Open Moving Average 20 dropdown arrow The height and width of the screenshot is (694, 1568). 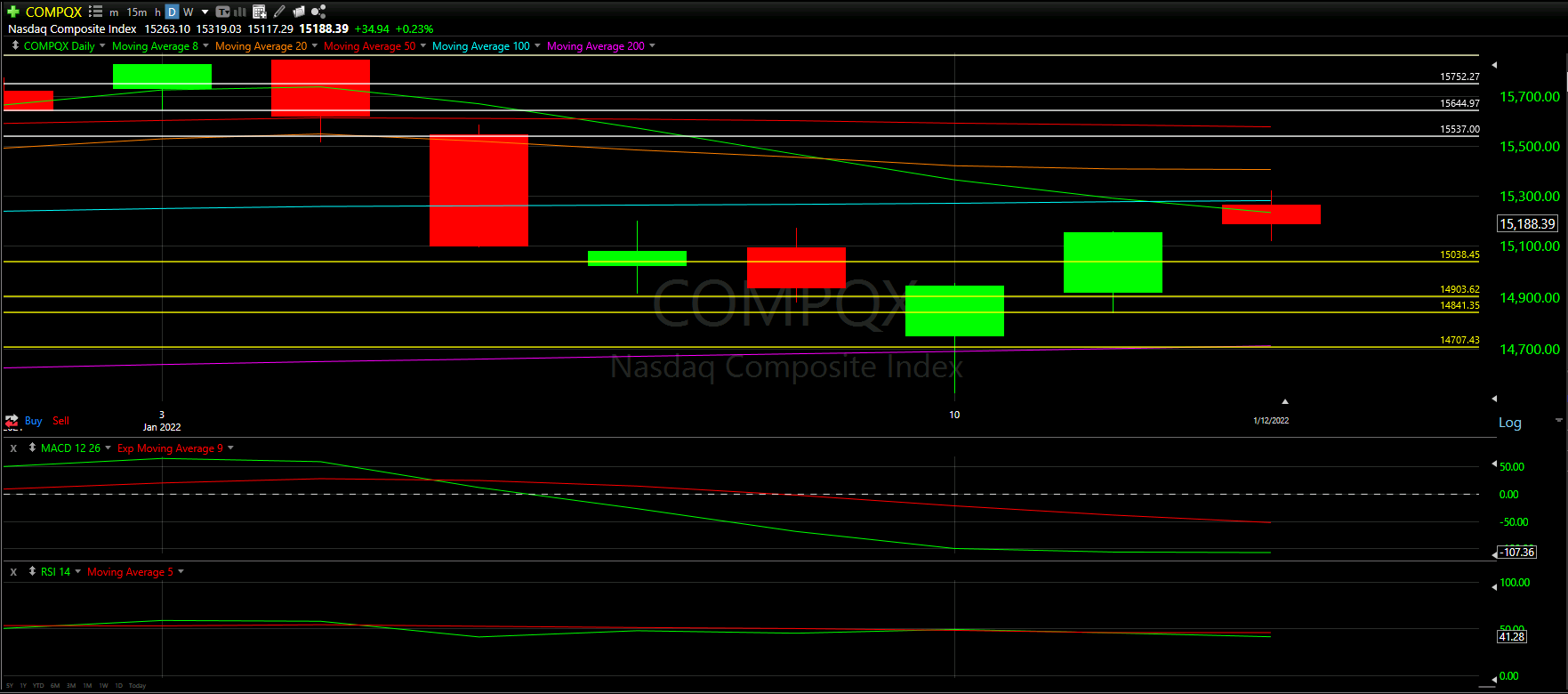(x=315, y=45)
